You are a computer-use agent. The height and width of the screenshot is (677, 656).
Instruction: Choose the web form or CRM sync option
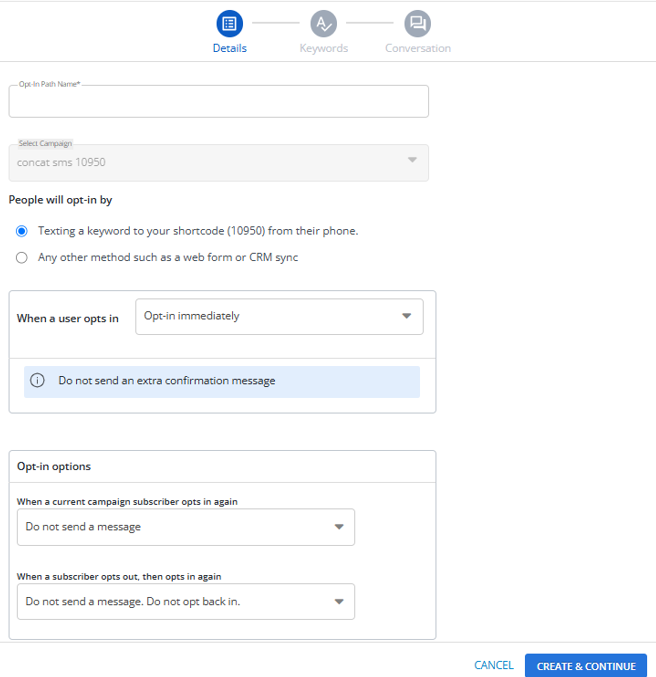point(22,257)
